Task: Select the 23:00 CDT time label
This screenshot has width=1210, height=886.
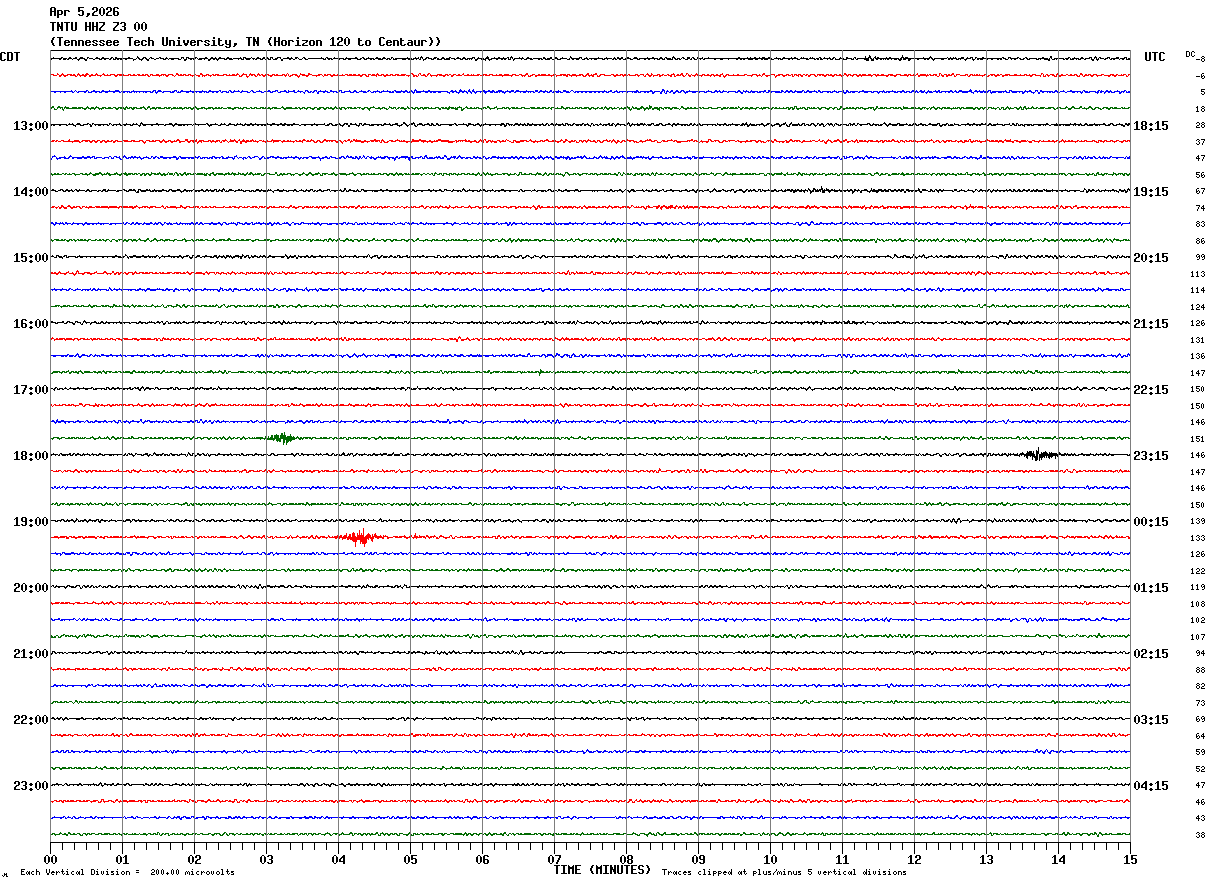Action: (x=30, y=786)
